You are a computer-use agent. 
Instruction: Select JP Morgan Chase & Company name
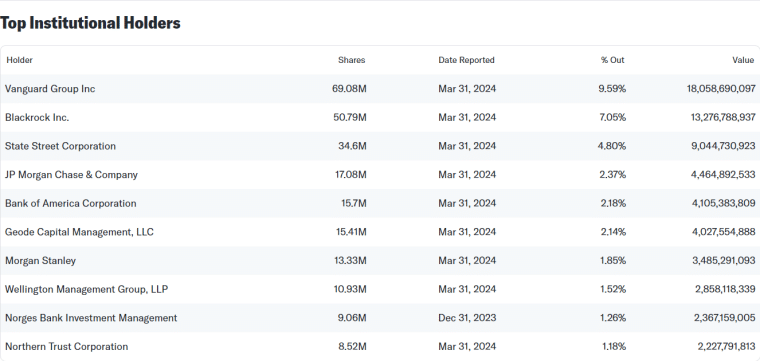(71, 175)
